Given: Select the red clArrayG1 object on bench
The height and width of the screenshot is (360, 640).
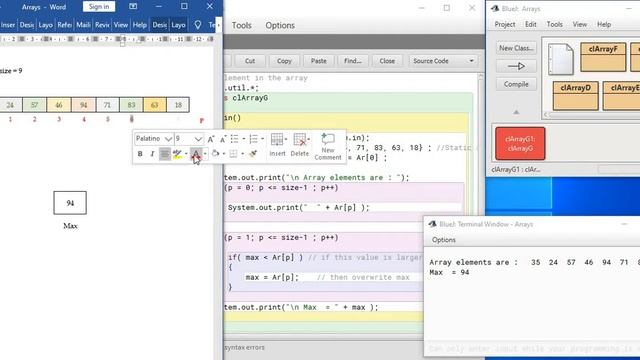Looking at the screenshot, I should click(x=520, y=144).
